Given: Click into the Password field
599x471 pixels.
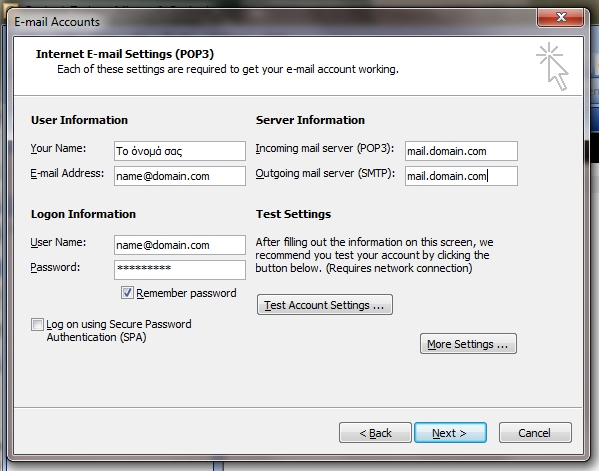Looking at the screenshot, I should coord(180,270).
